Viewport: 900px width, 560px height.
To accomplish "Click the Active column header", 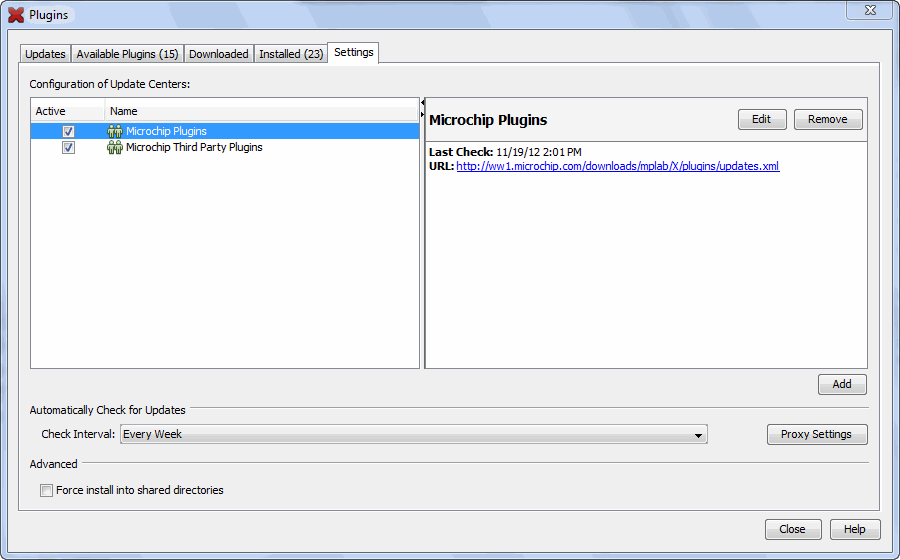I will [x=68, y=111].
